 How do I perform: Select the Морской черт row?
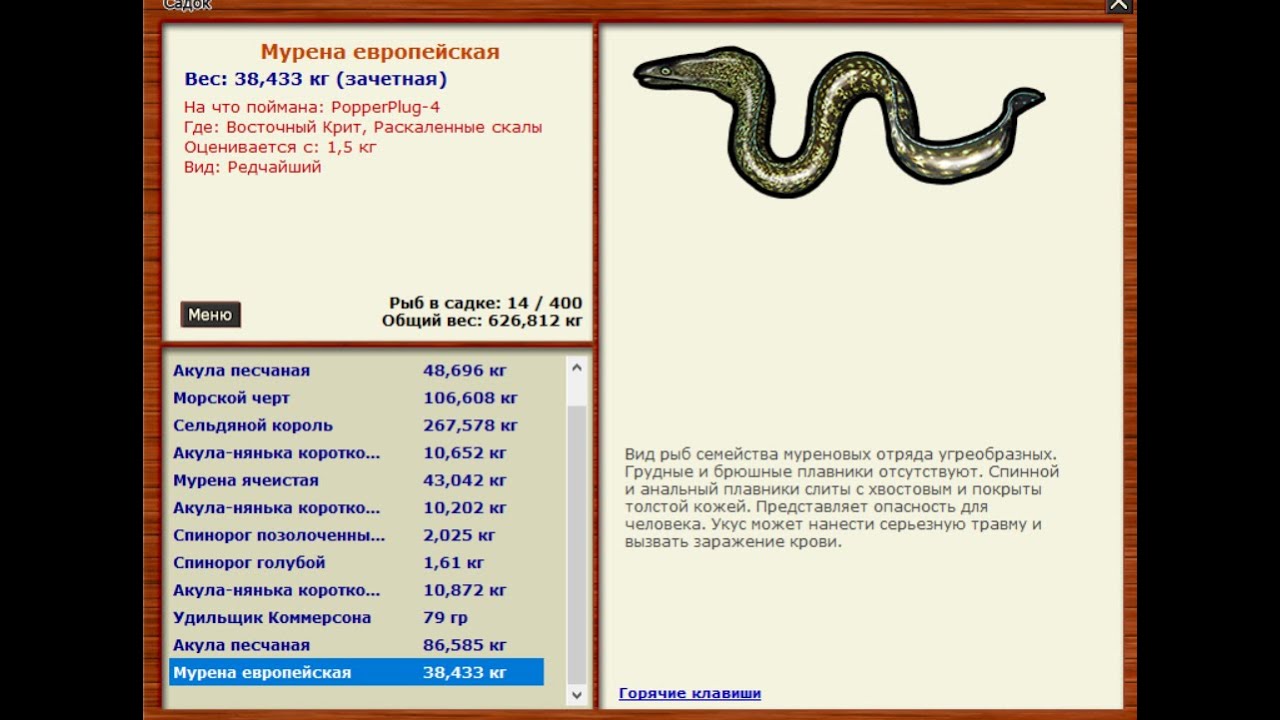pos(356,398)
